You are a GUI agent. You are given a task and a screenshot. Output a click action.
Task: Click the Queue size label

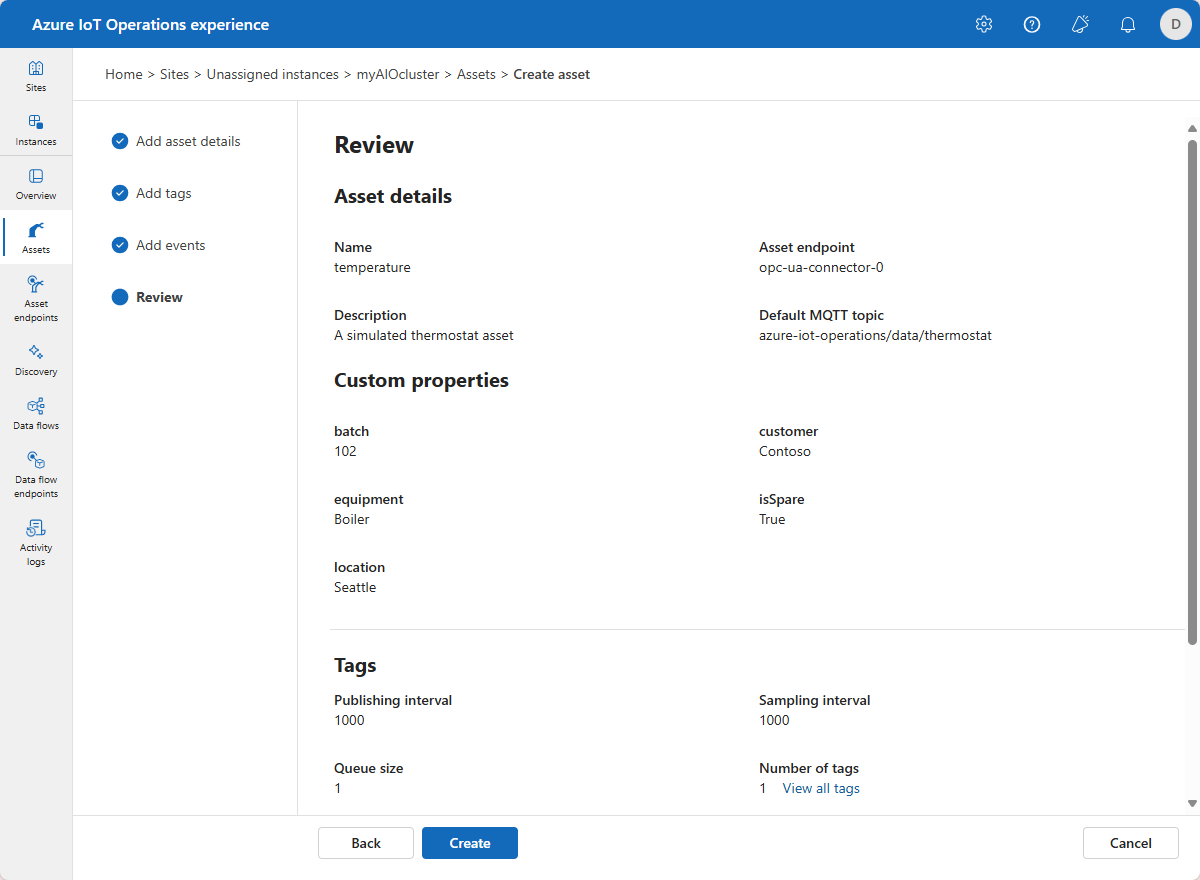(x=369, y=768)
